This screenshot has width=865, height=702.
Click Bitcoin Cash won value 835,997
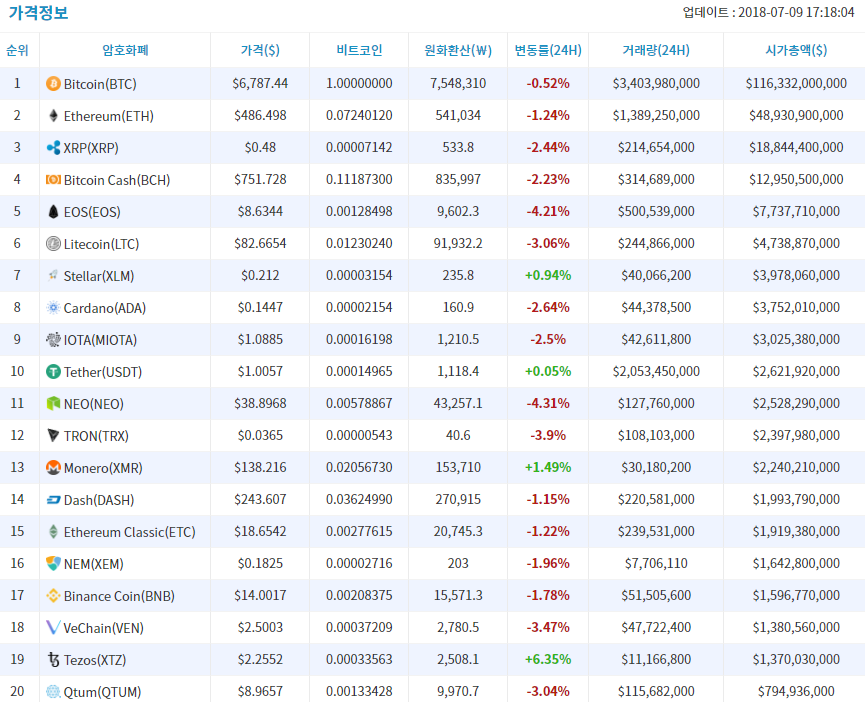coord(458,179)
